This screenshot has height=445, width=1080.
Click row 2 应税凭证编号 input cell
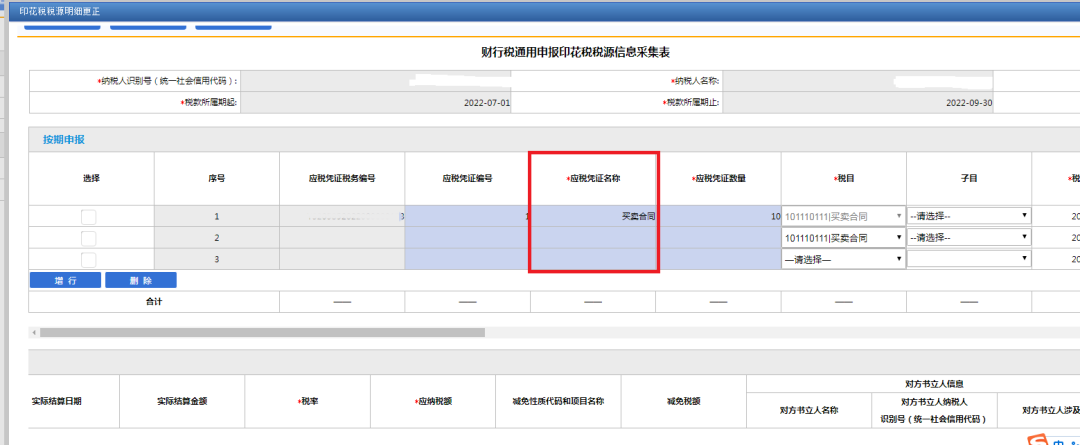[x=467, y=238]
